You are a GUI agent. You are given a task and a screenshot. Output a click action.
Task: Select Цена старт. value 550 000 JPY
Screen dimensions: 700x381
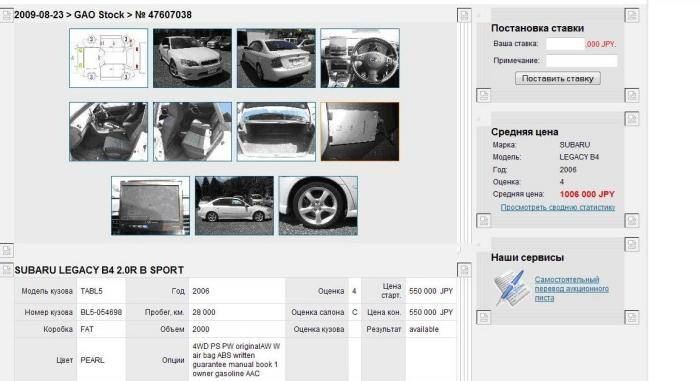coord(431,291)
